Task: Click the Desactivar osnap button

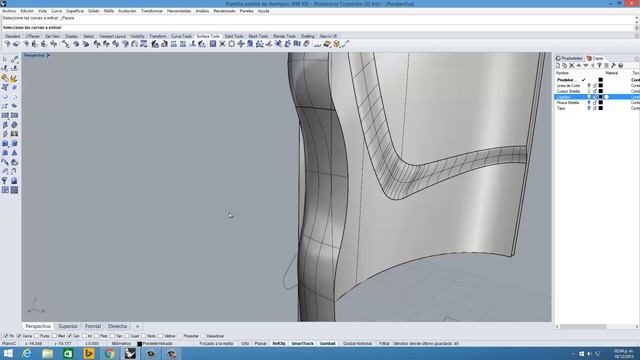Action: [x=215, y=336]
